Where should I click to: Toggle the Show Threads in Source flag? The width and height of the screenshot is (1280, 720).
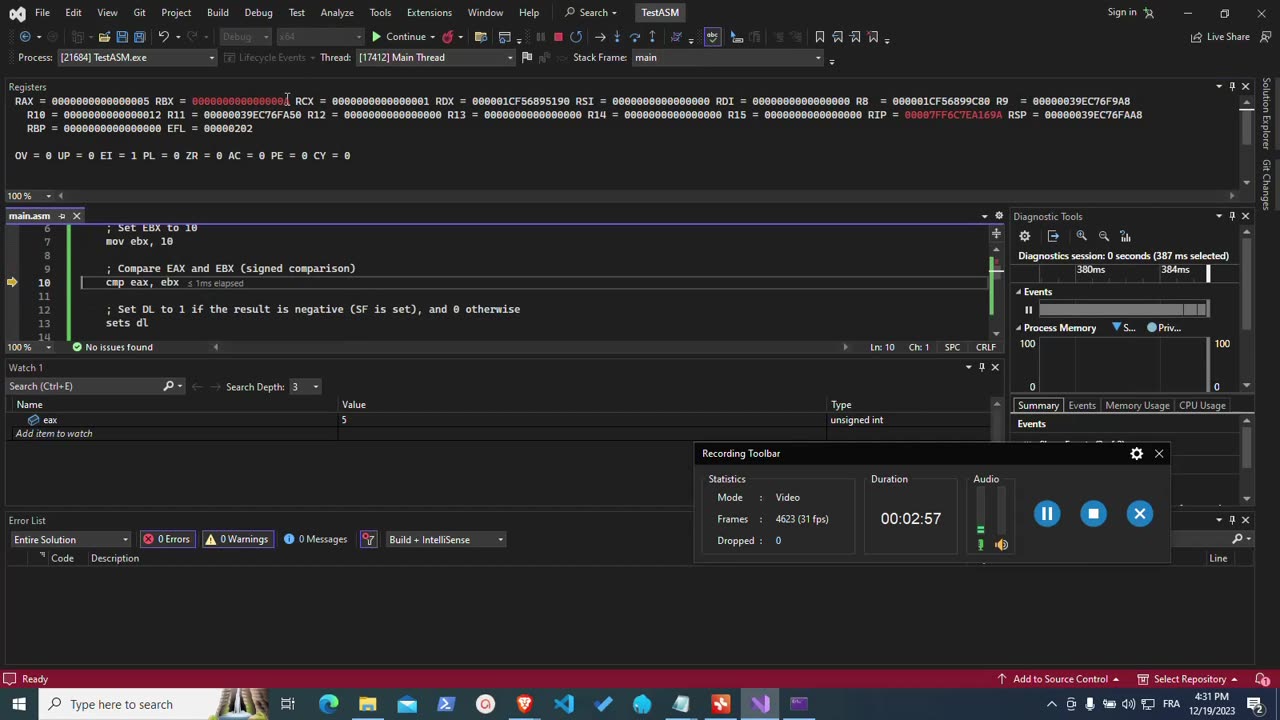[x=527, y=58]
